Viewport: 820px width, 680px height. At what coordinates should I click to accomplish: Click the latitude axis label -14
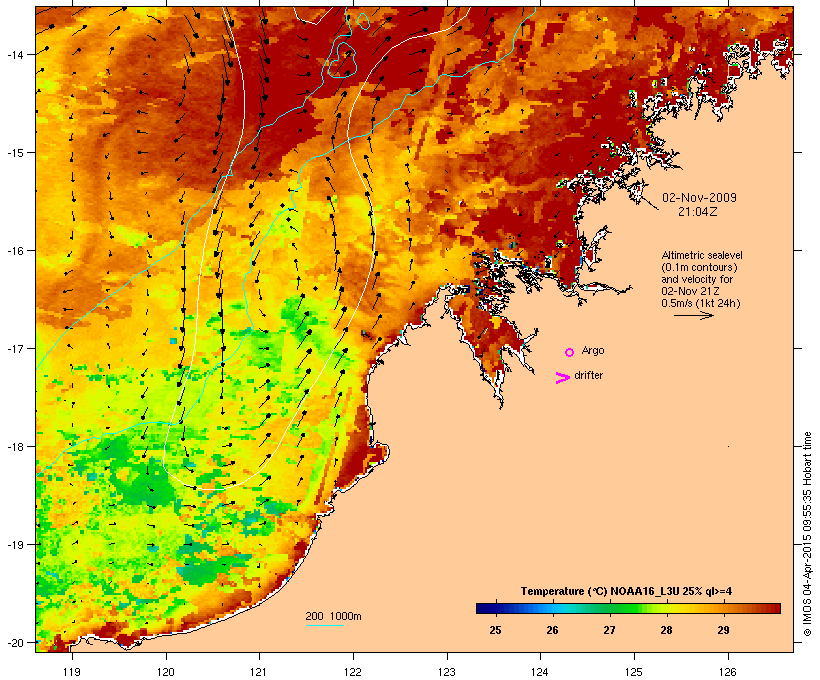tap(14, 54)
